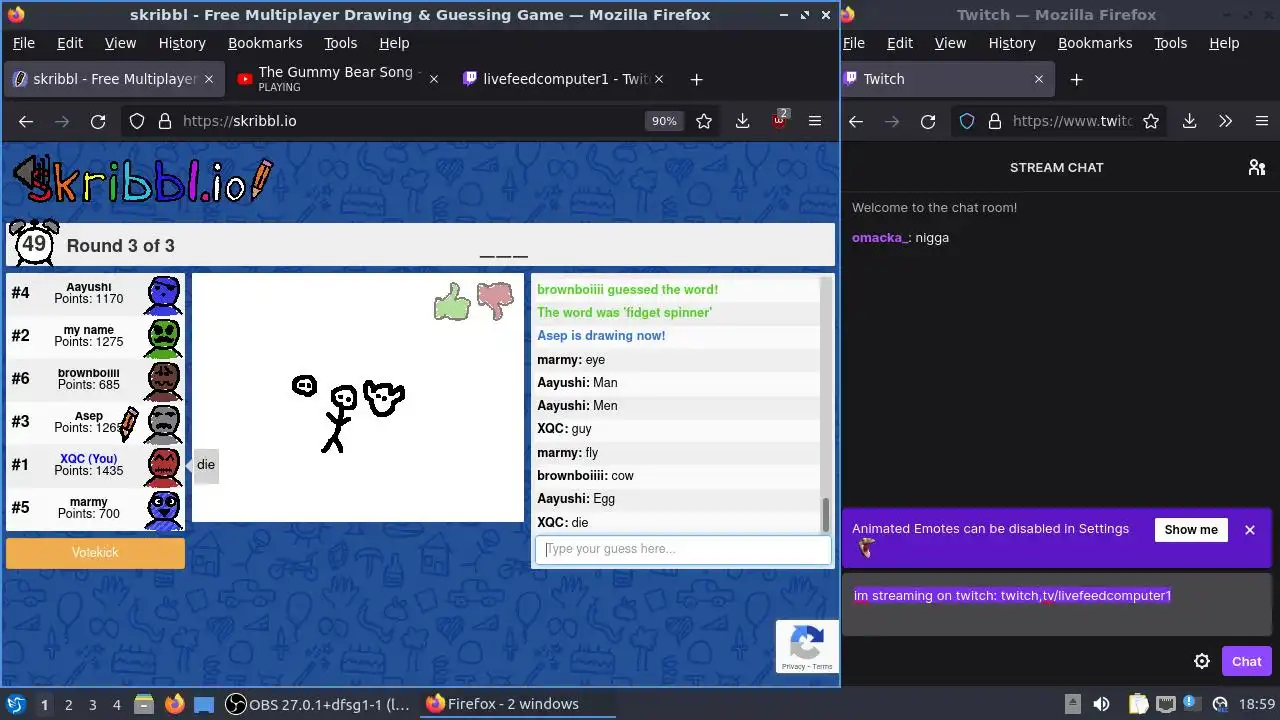Open the OBS 27.0.1 taskbar entry
1280x720 pixels.
coord(318,705)
